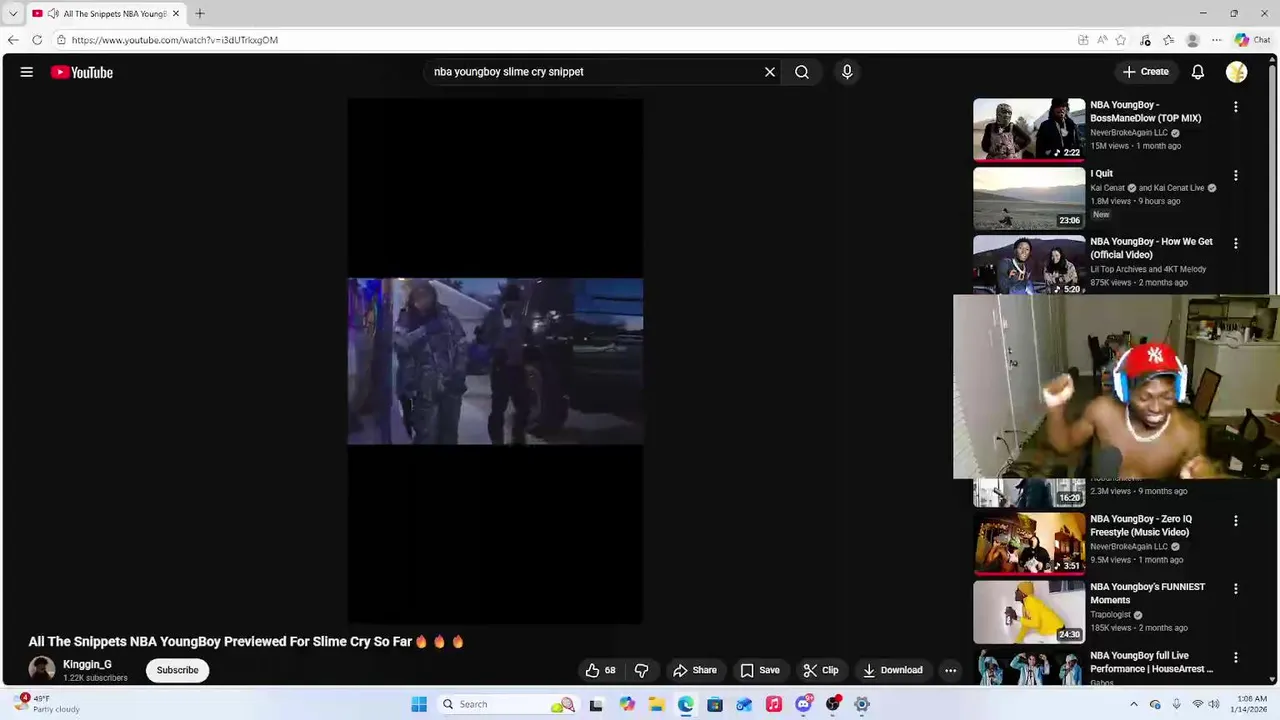
Task: Dislike the video with thumbs down
Action: coord(642,670)
